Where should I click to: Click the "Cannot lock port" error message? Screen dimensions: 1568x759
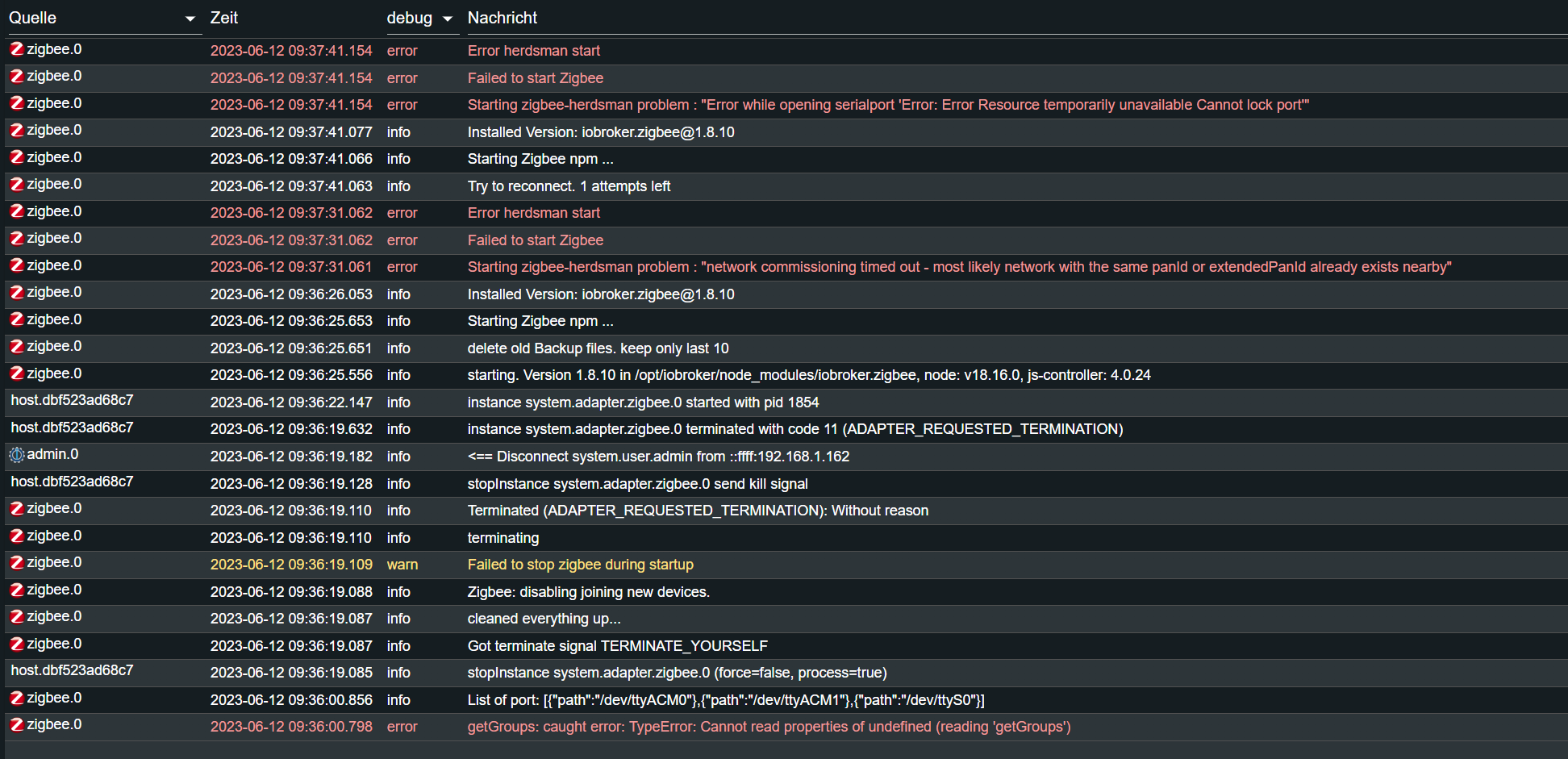pyautogui.click(x=887, y=105)
